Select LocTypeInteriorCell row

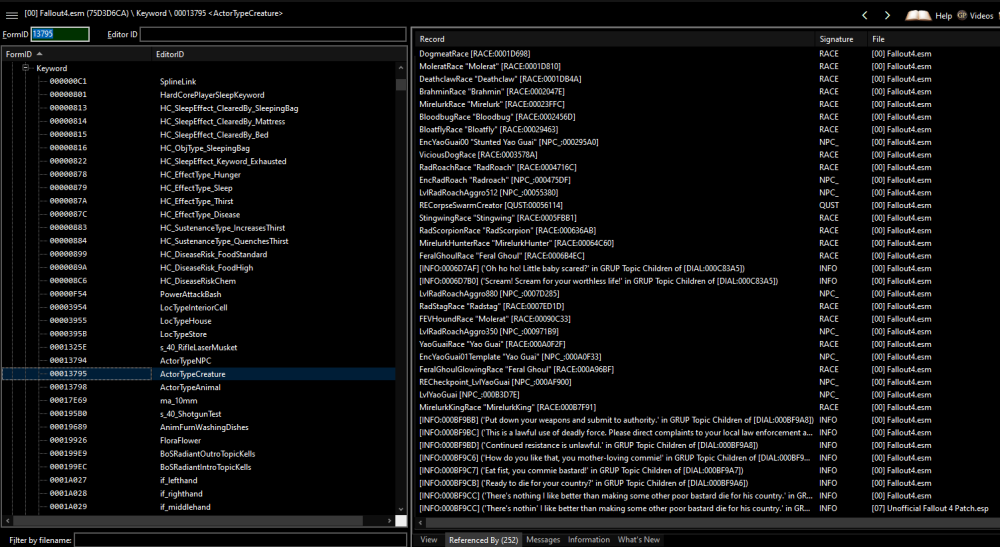pos(199,307)
